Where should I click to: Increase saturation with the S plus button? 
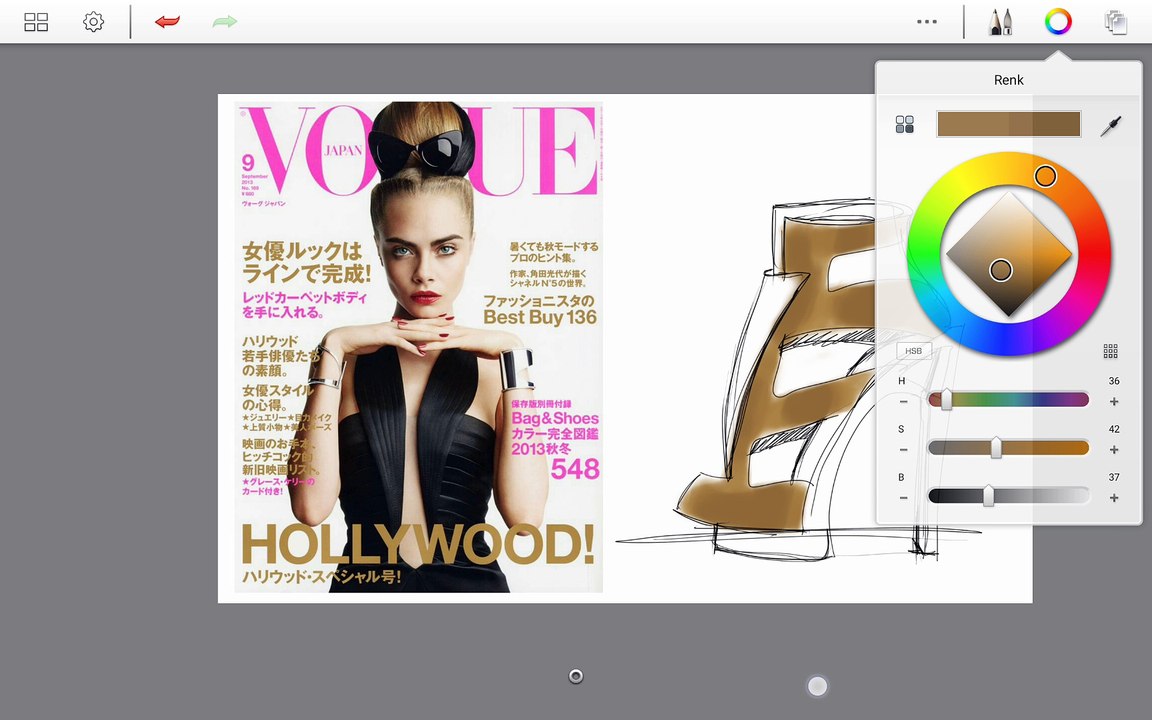pyautogui.click(x=1114, y=450)
